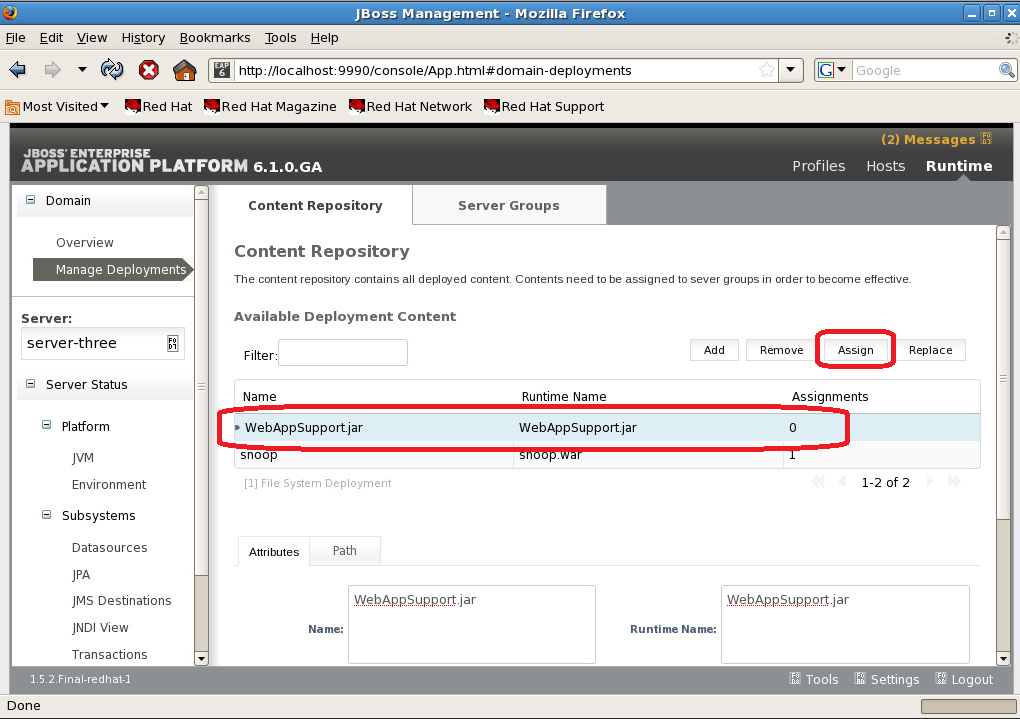This screenshot has height=719, width=1020.
Task: Open the Datasources subsystem
Action: (109, 548)
